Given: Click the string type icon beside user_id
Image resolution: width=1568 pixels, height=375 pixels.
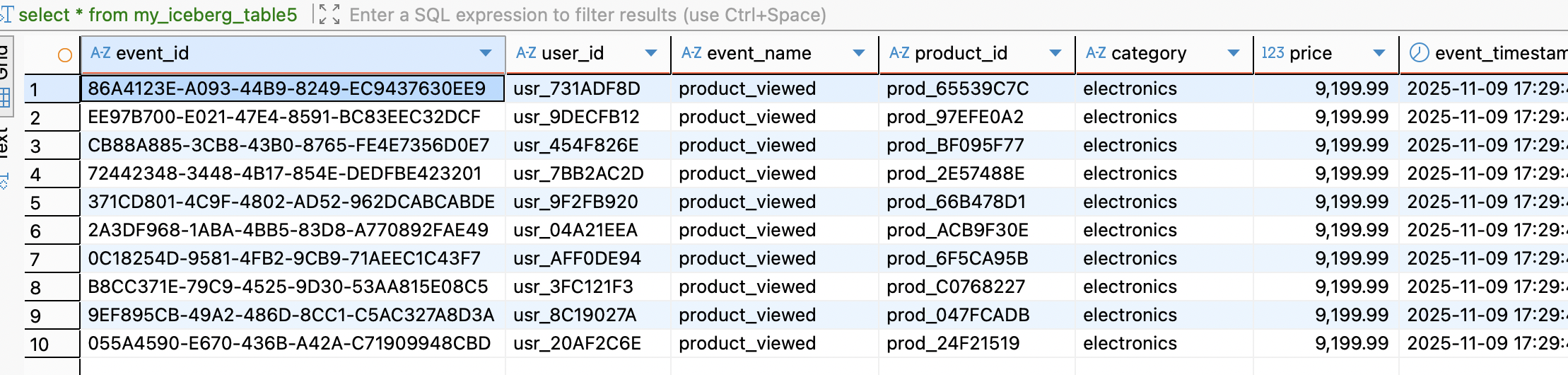Looking at the screenshot, I should click(525, 53).
